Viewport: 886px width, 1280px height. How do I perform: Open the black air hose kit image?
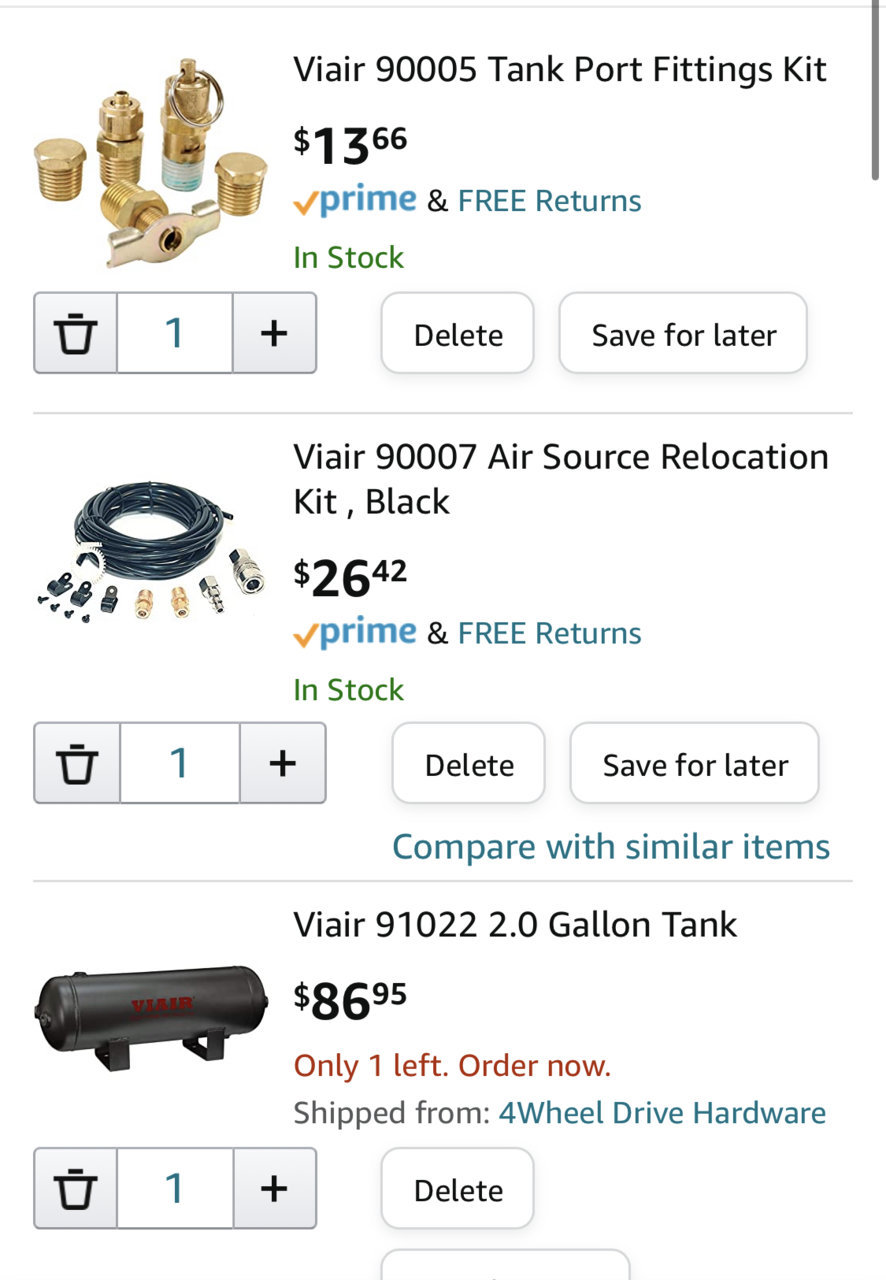151,552
